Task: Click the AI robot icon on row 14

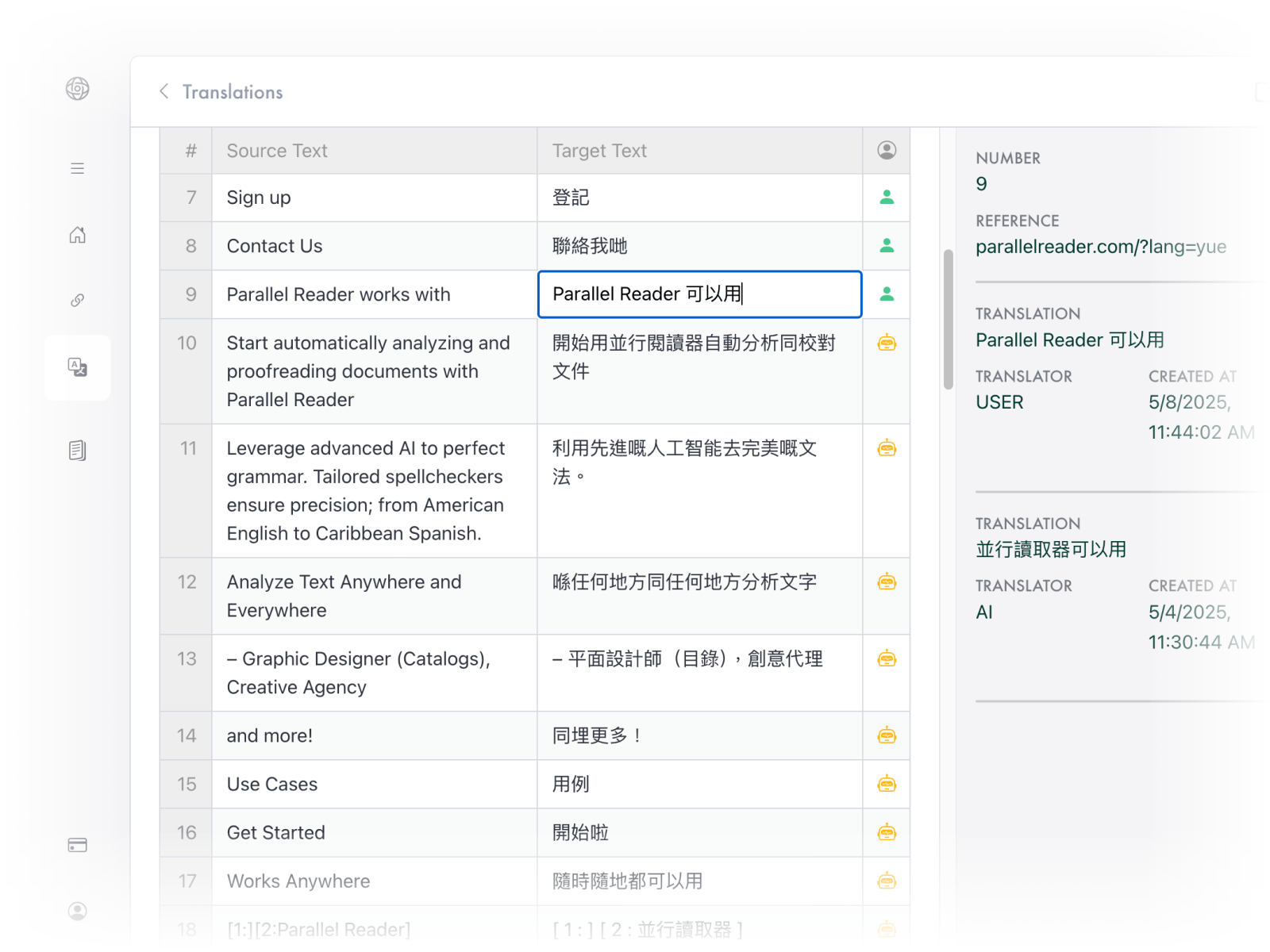Action: pos(887,735)
